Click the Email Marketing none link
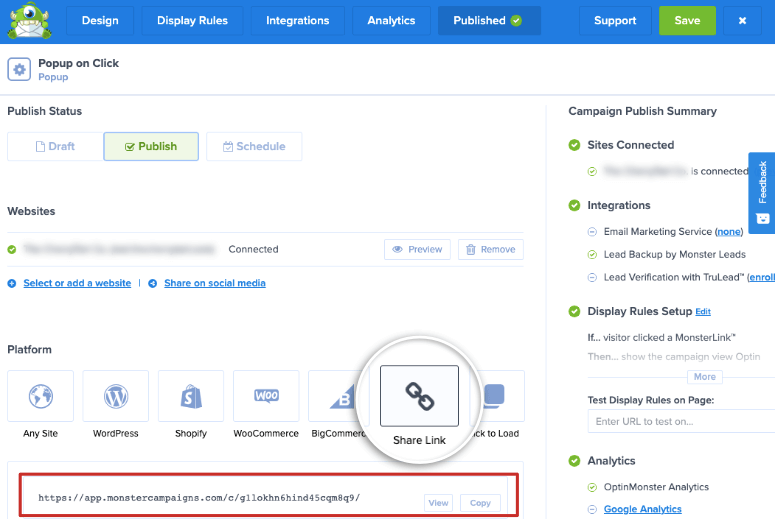The width and height of the screenshot is (775, 519). (x=729, y=232)
